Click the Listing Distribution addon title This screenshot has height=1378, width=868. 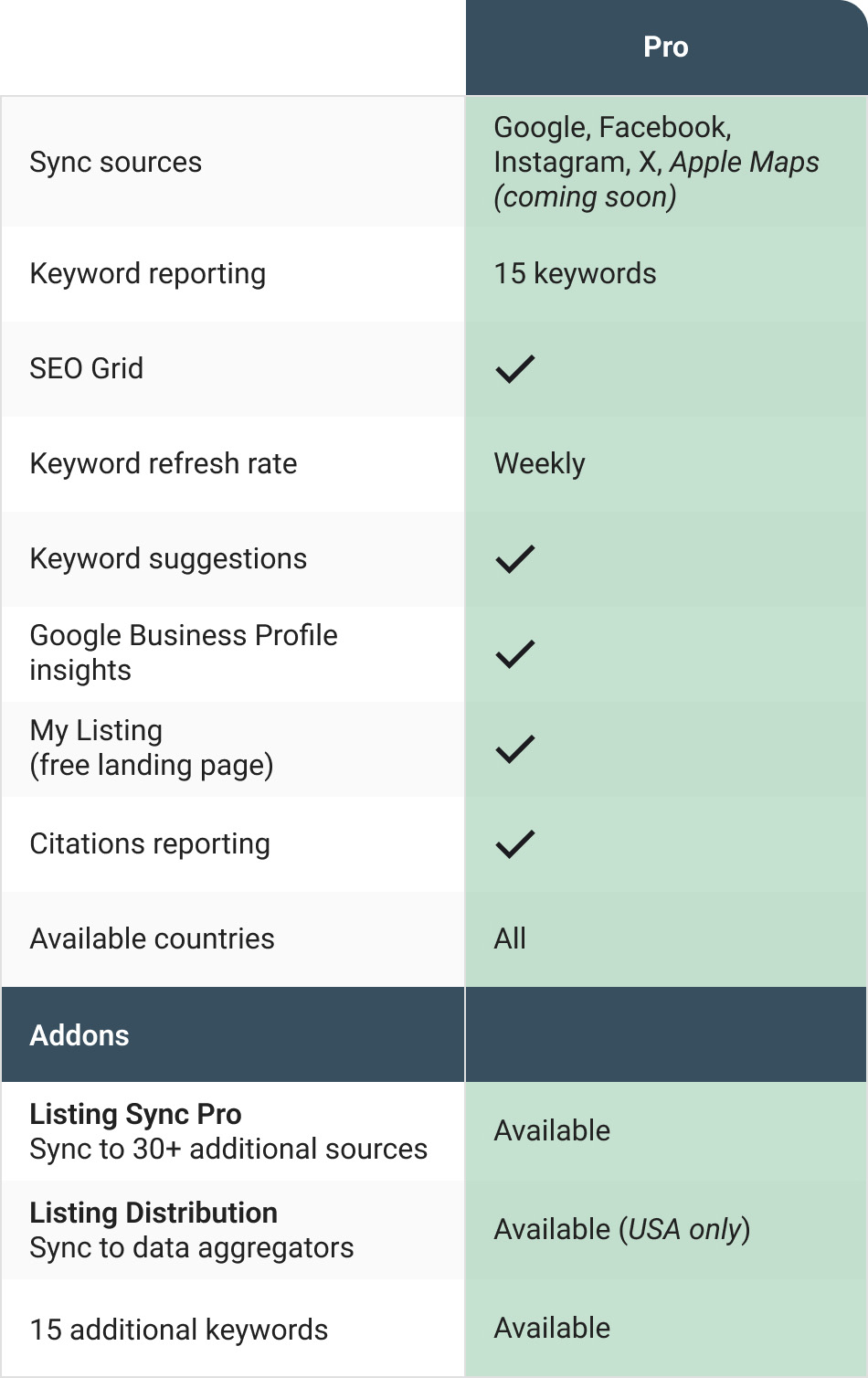(153, 1214)
